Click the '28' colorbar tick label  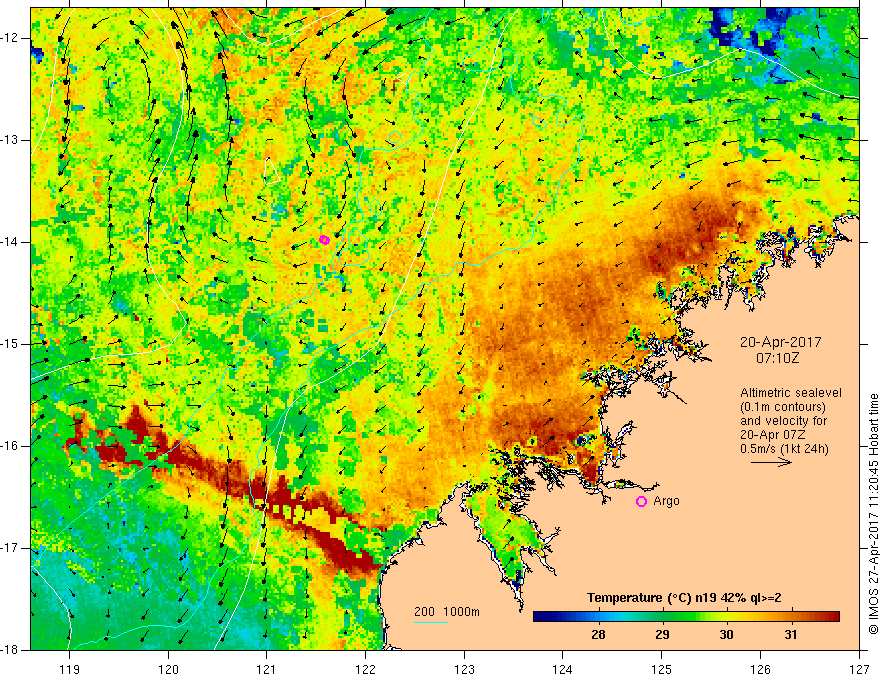click(x=598, y=635)
